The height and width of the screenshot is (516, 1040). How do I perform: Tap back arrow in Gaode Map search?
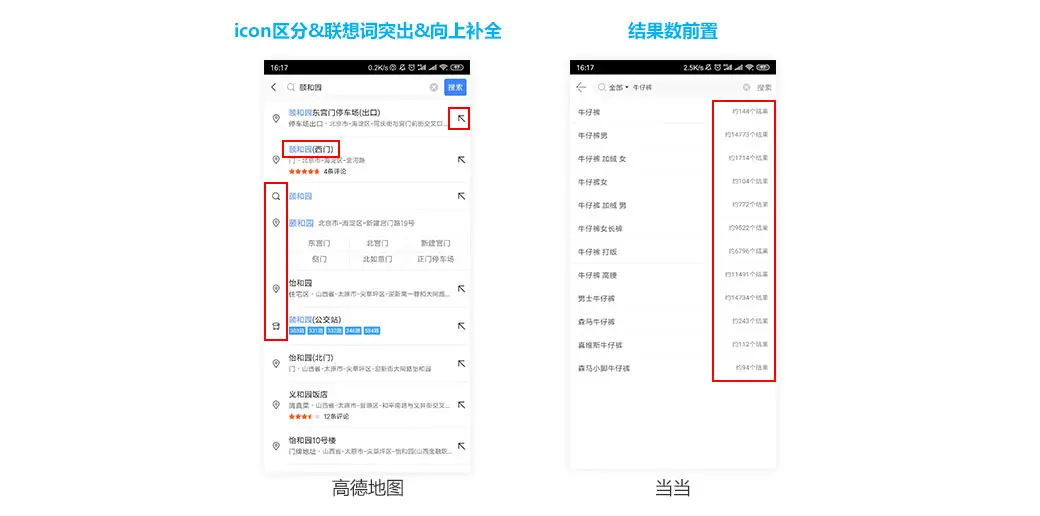(x=274, y=88)
